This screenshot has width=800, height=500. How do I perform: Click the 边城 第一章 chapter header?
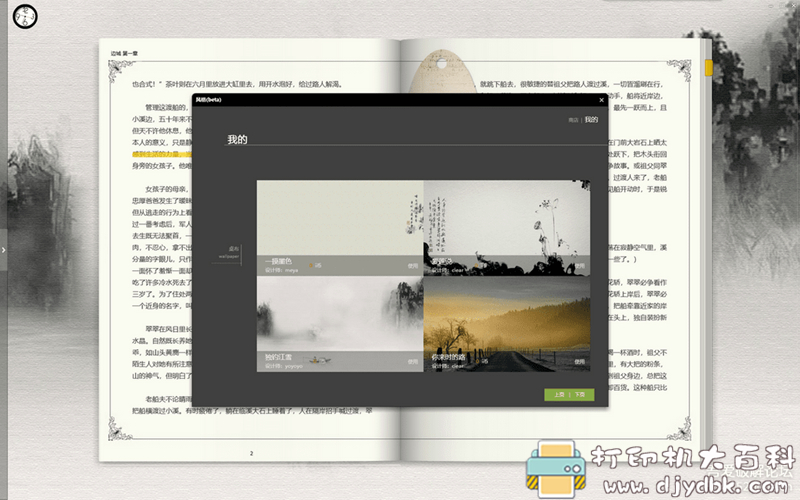tap(124, 53)
